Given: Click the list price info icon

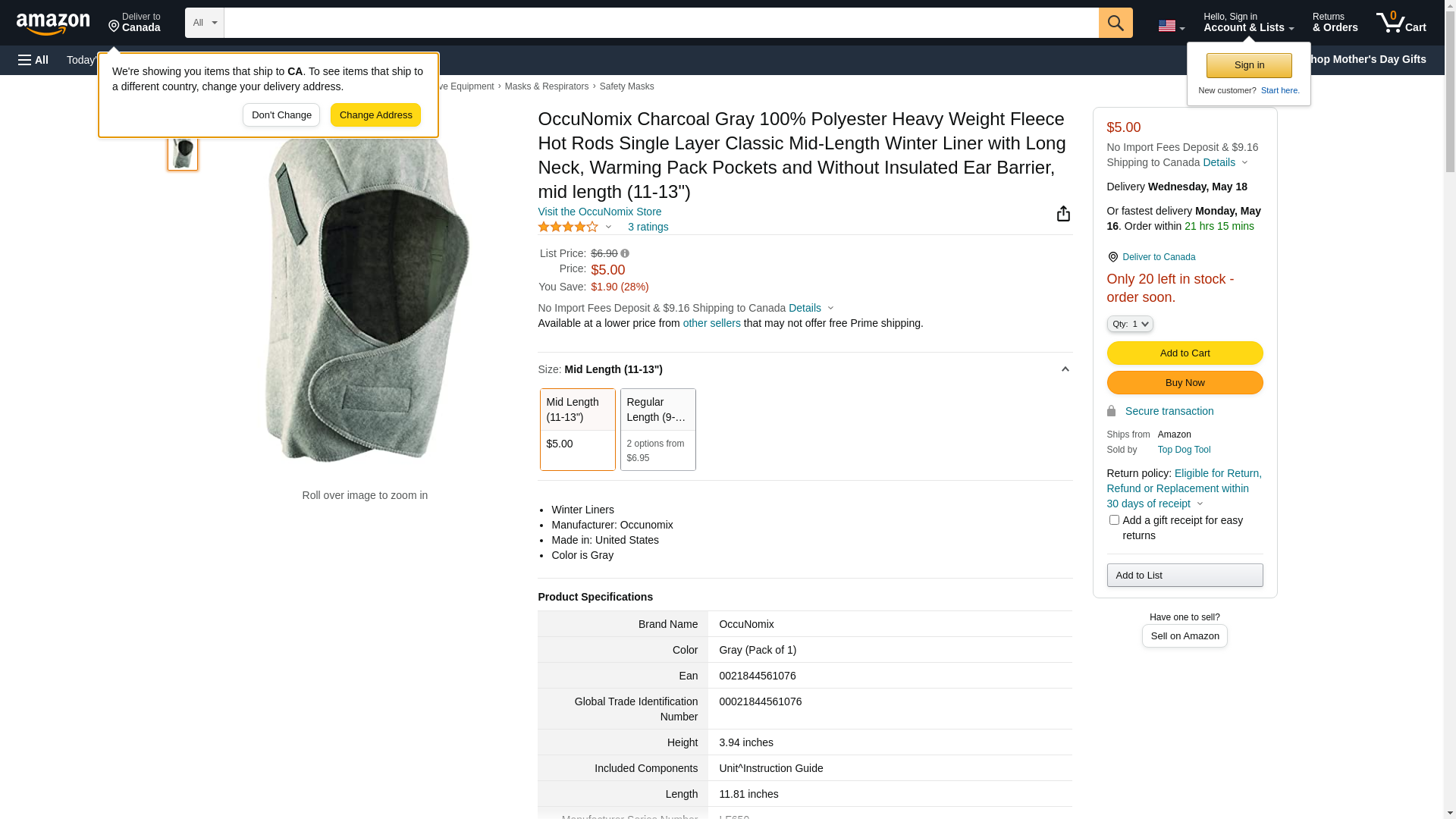Looking at the screenshot, I should click(625, 253).
